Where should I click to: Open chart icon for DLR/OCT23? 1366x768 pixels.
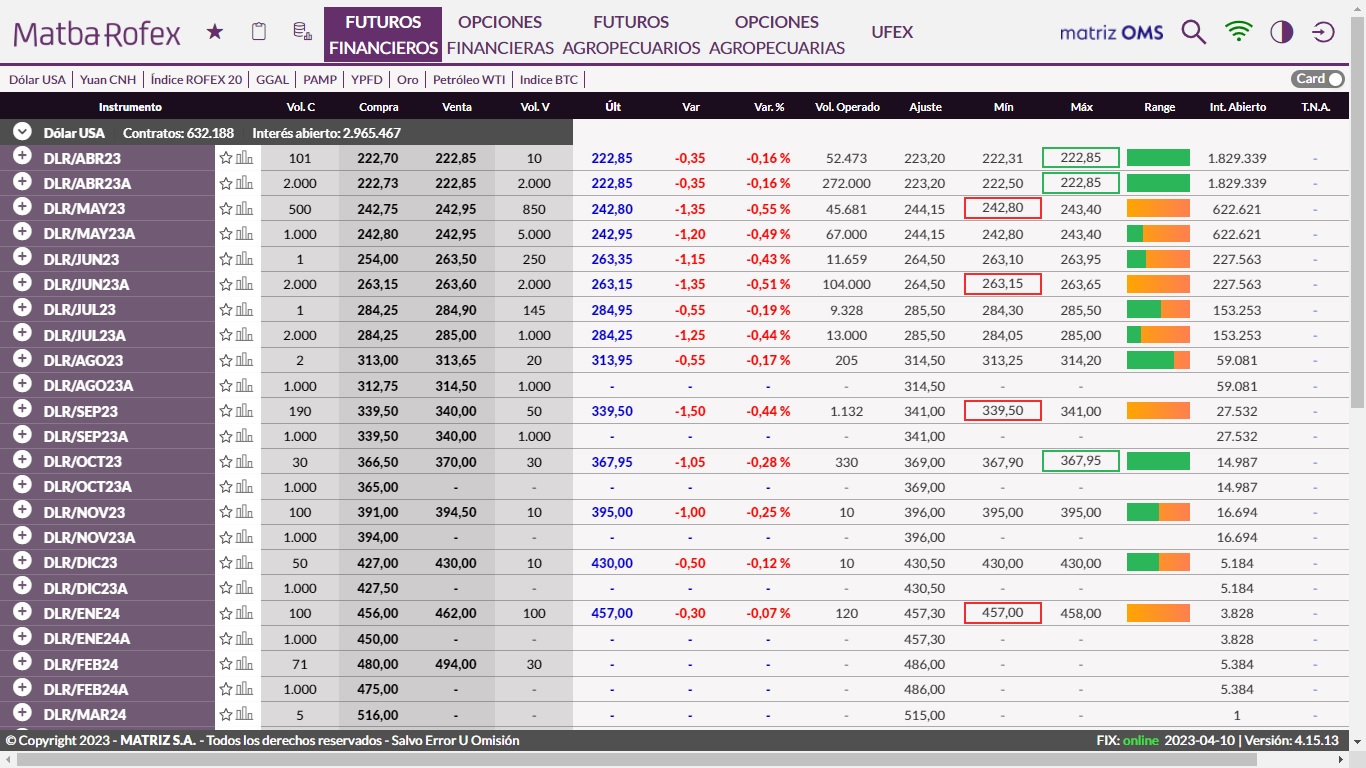pyautogui.click(x=245, y=462)
